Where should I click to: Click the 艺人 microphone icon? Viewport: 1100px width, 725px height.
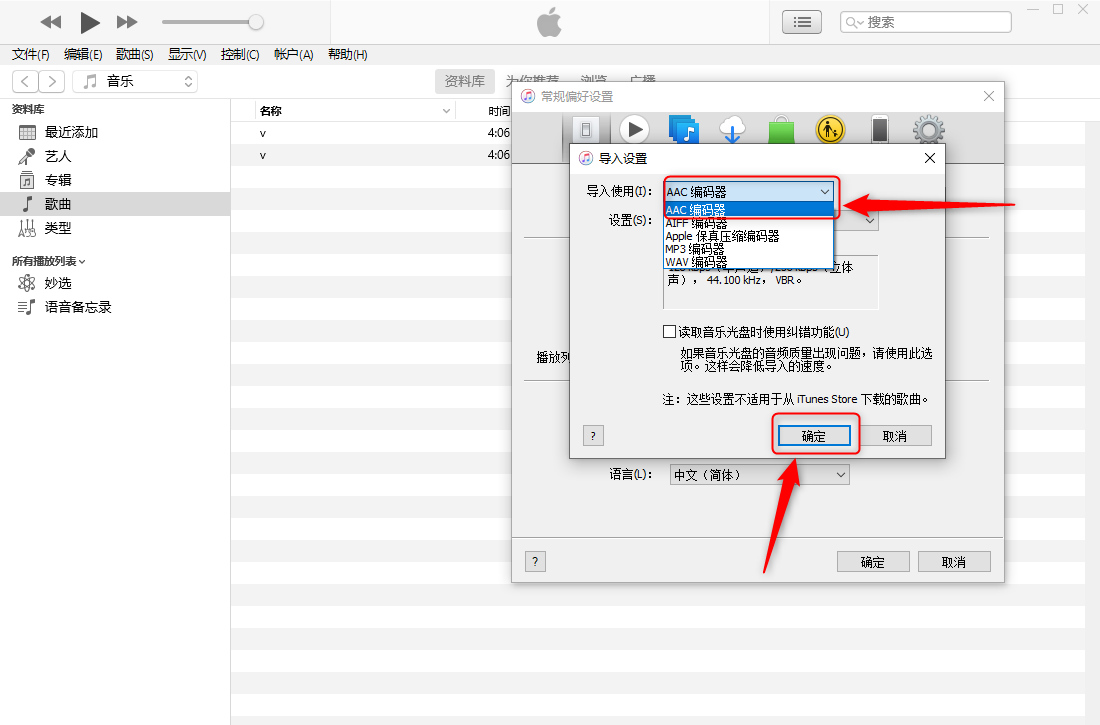[27, 157]
